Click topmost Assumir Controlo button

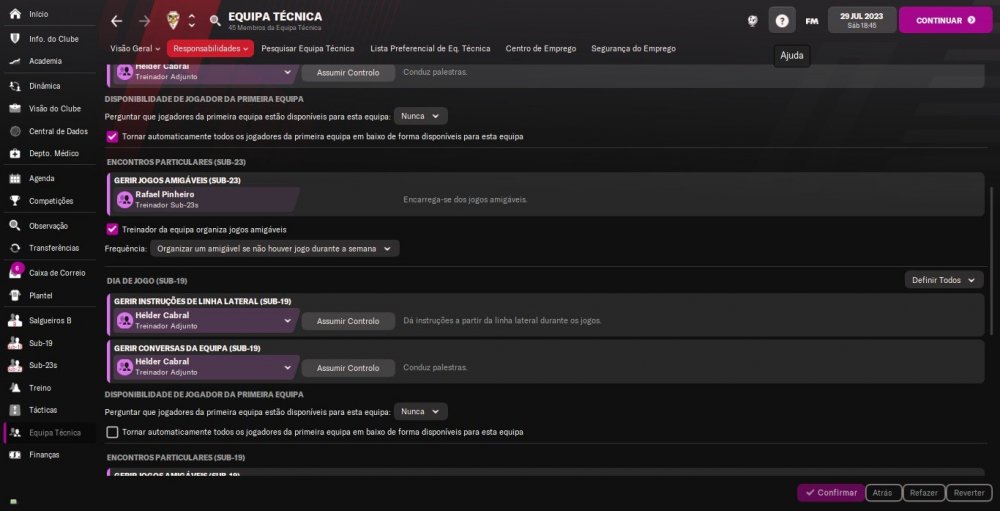click(348, 73)
